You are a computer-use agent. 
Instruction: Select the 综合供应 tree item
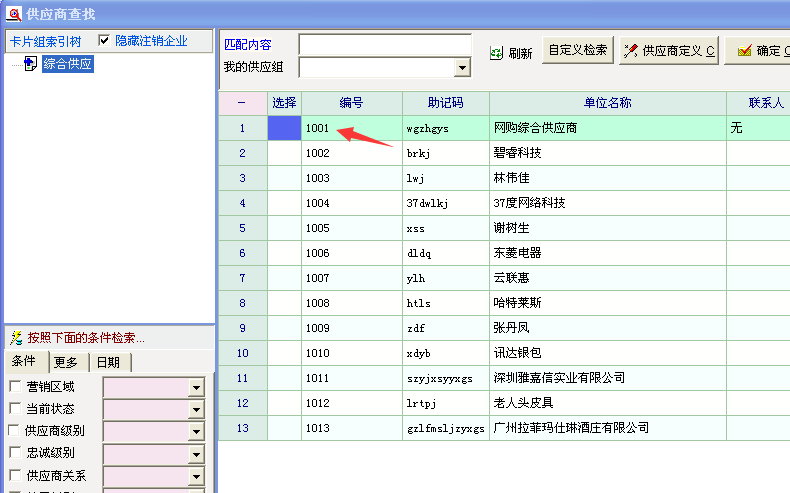68,64
